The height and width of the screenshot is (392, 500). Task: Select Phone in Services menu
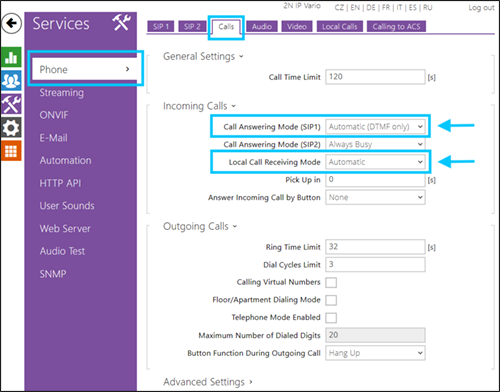(84, 69)
